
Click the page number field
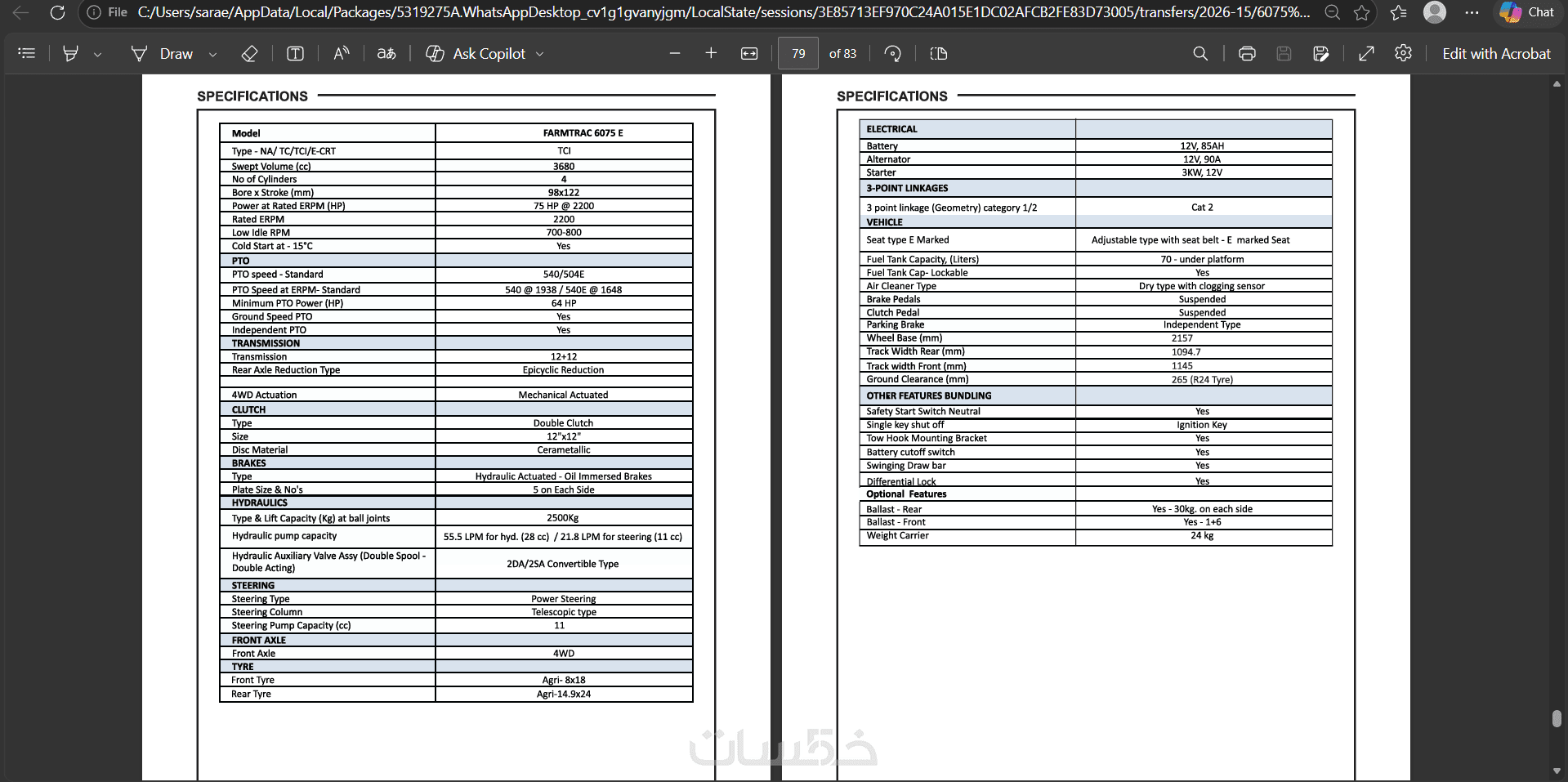click(798, 53)
